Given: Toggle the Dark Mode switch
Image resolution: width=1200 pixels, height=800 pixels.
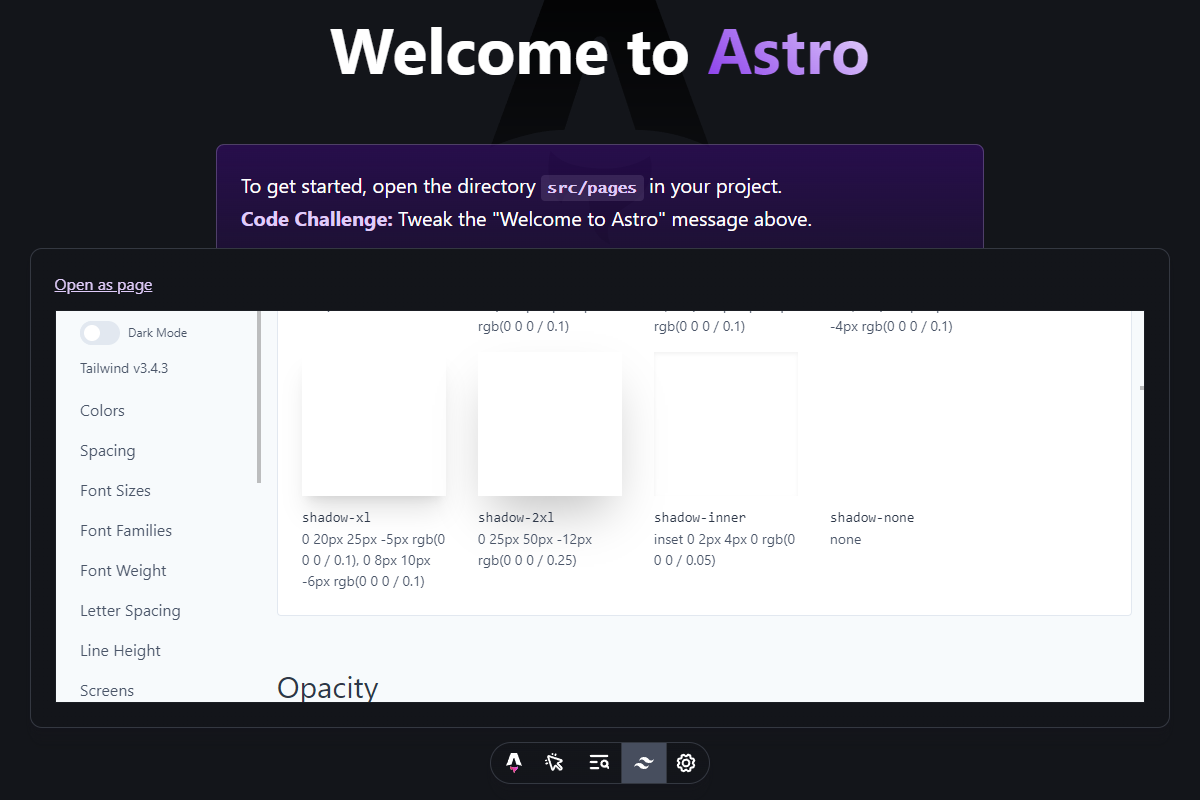Looking at the screenshot, I should tap(100, 333).
